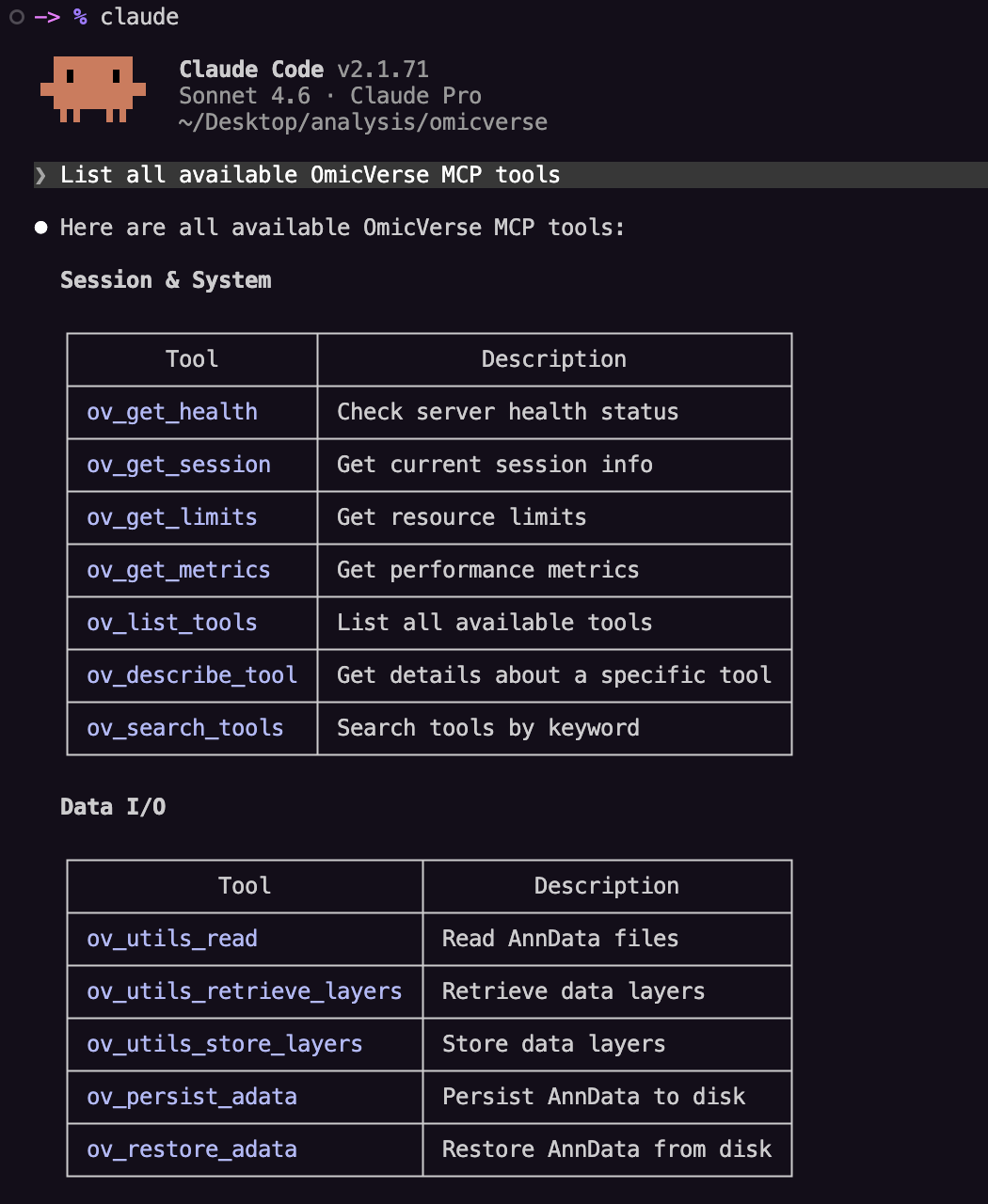
Task: Click inside the highlighted prompt input line
Action: [x=565, y=175]
